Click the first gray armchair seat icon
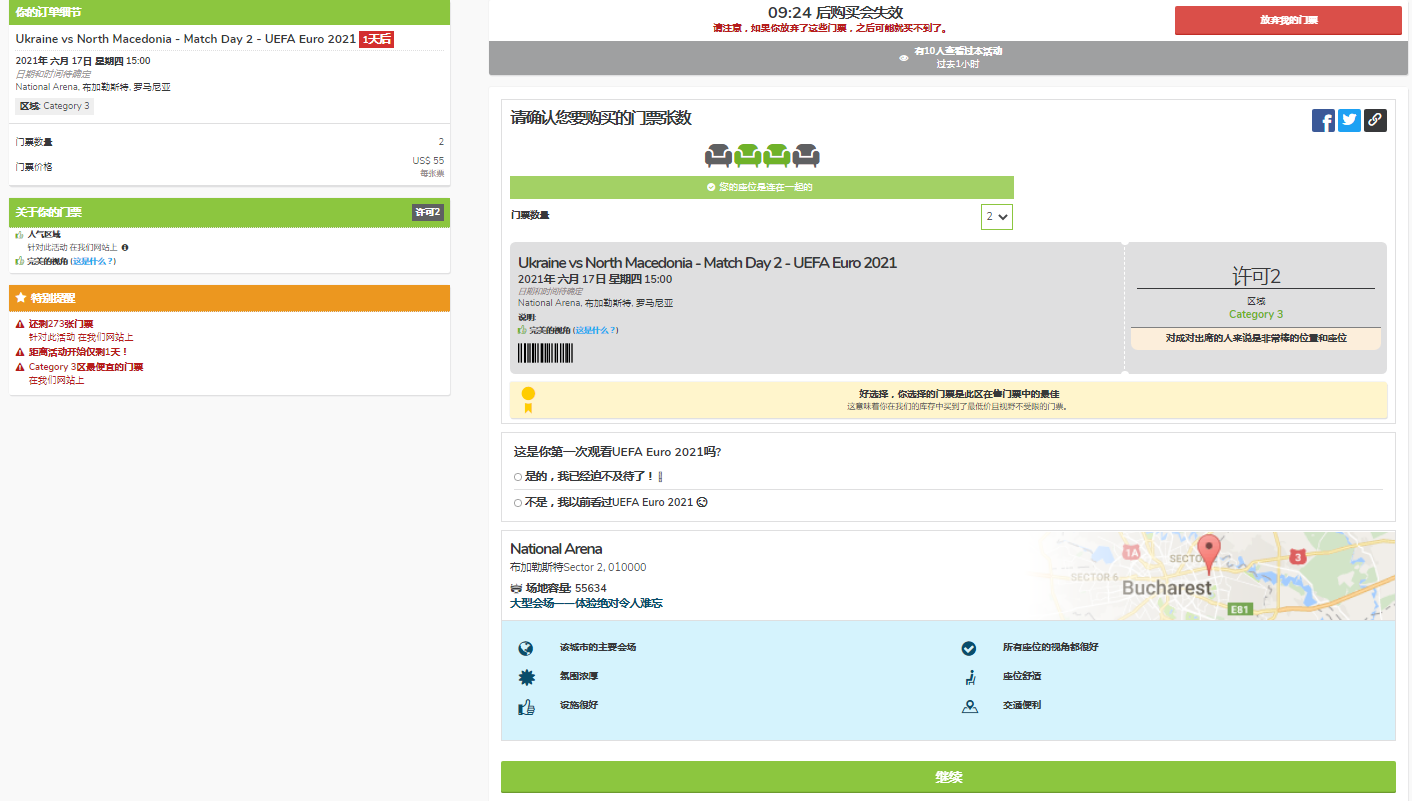 pyautogui.click(x=718, y=155)
